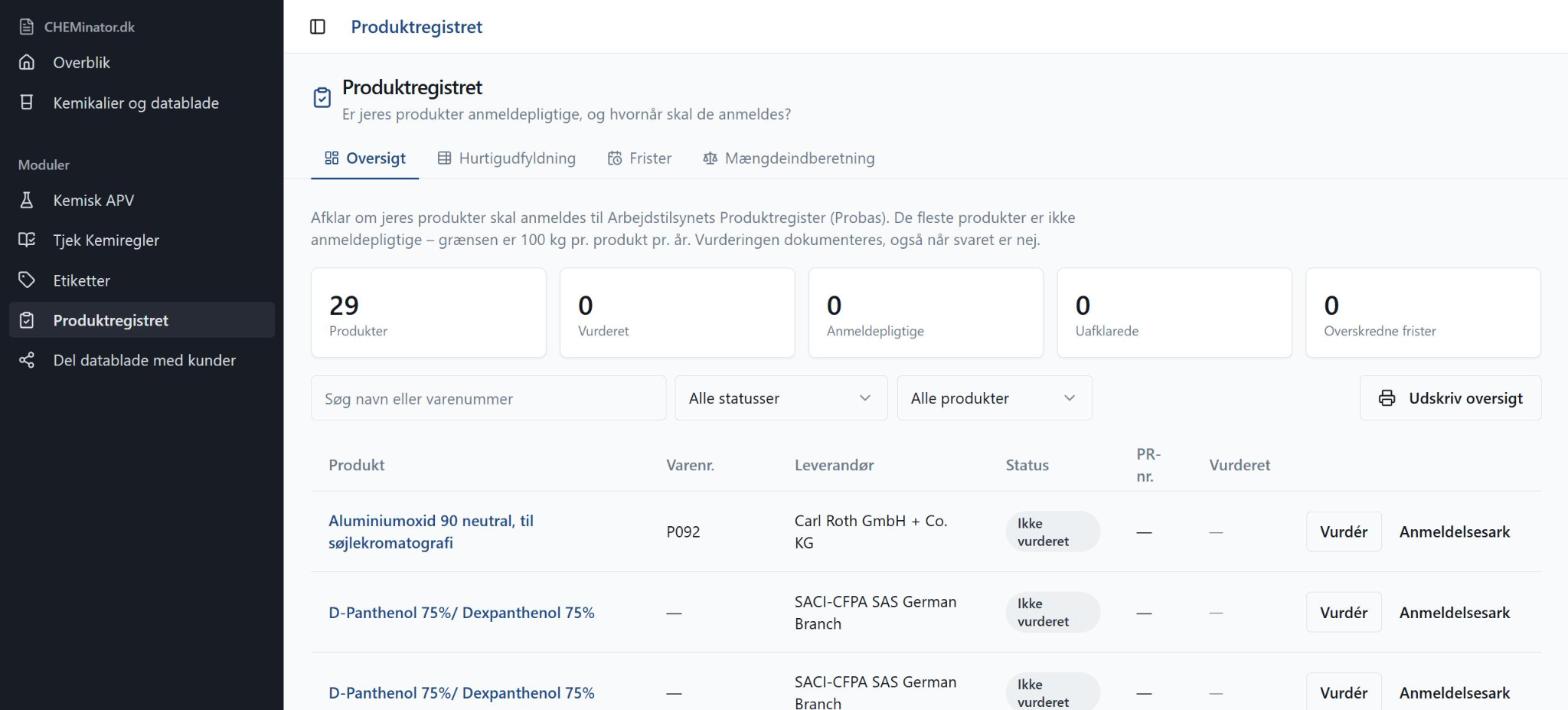Click the Tjek Kemiregler book icon
This screenshot has width=1568, height=710.
(x=27, y=240)
